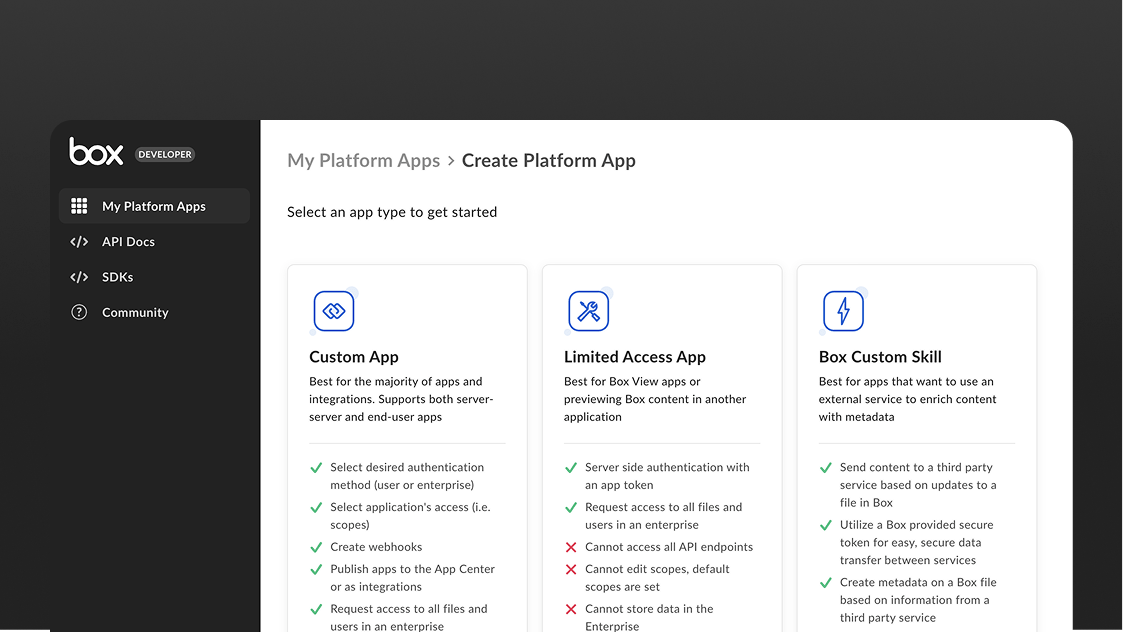This screenshot has height=633, width=1127.
Task: Click red X beside 'Cannot edit scopes'
Action: coord(571,570)
